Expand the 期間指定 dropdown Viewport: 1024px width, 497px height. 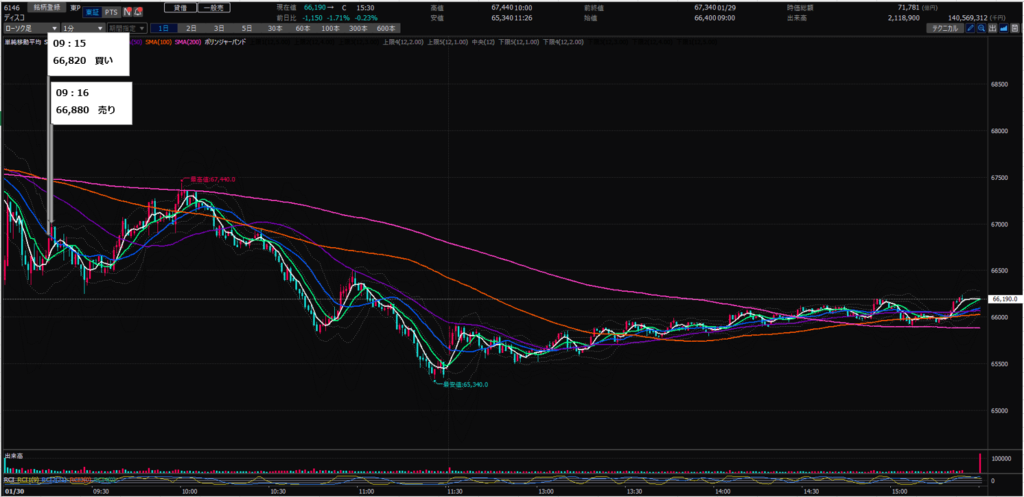pos(127,29)
